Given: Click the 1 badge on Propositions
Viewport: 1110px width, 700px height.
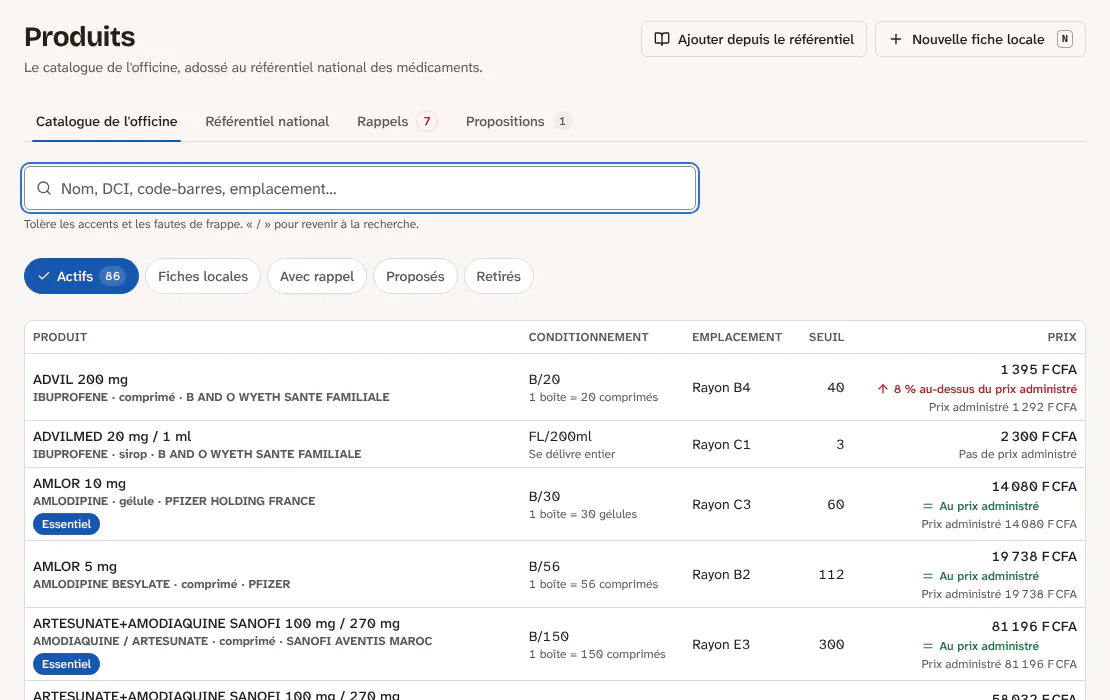Looking at the screenshot, I should pos(562,121).
